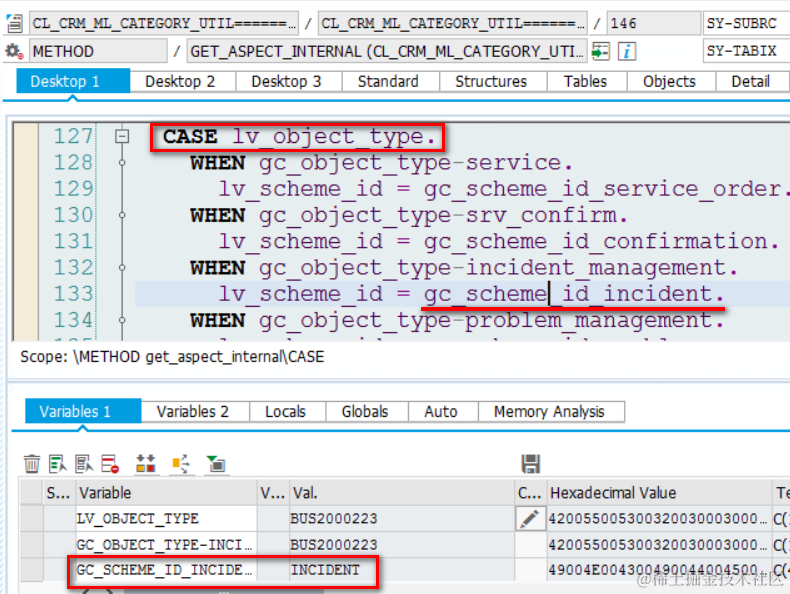Click the yellow-red boxes with down arrows icon
Viewport: 790px width, 594px height.
[x=146, y=464]
